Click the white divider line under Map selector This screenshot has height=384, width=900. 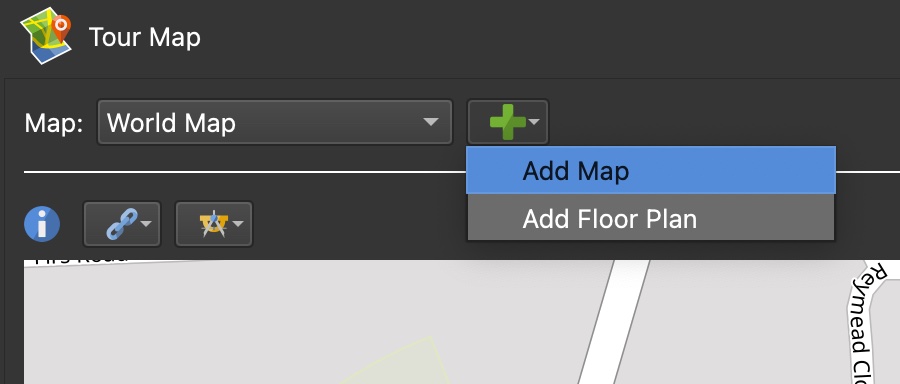pyautogui.click(x=245, y=172)
